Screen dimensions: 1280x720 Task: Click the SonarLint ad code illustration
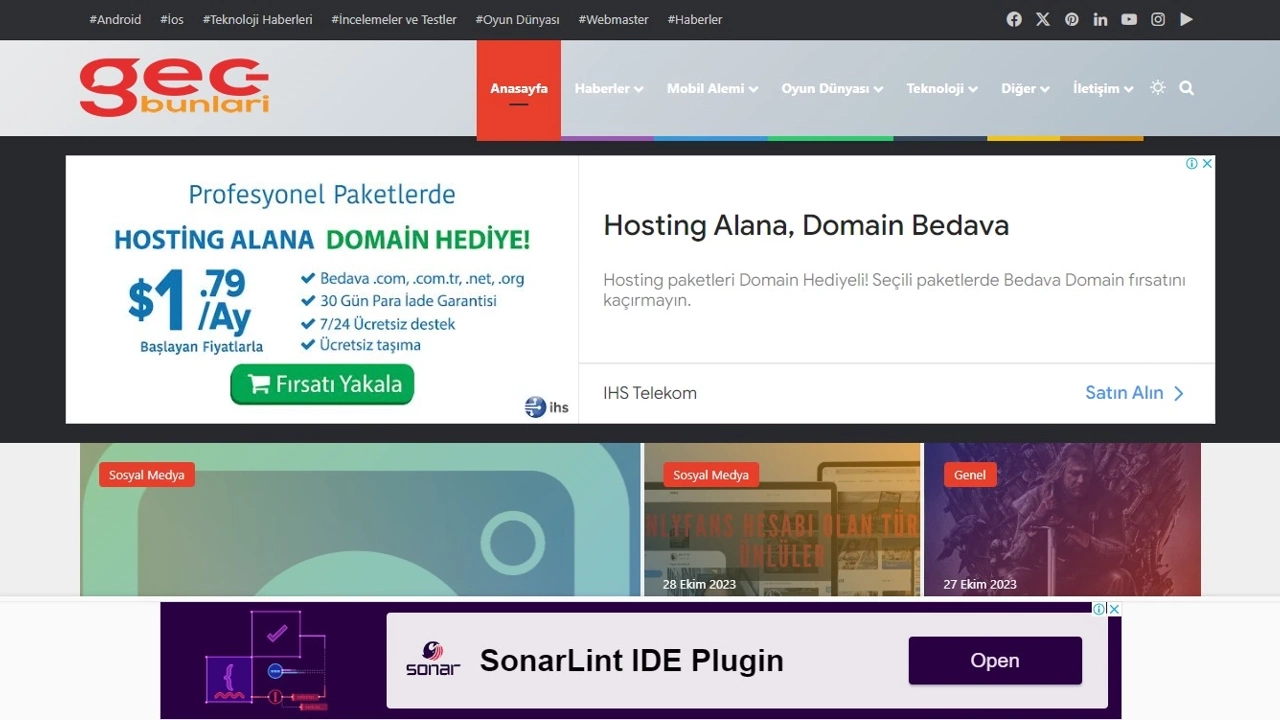click(x=266, y=659)
